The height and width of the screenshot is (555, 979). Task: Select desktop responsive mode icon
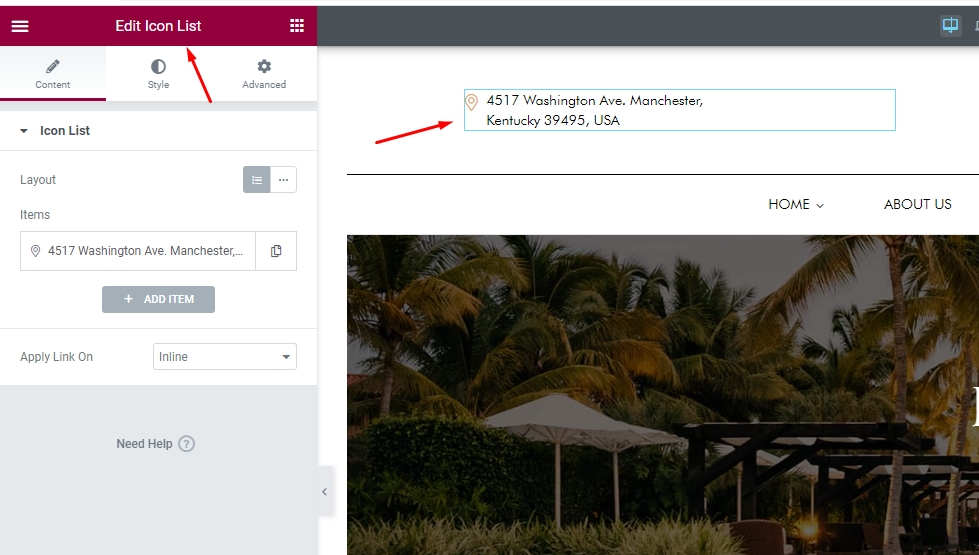[x=950, y=26]
